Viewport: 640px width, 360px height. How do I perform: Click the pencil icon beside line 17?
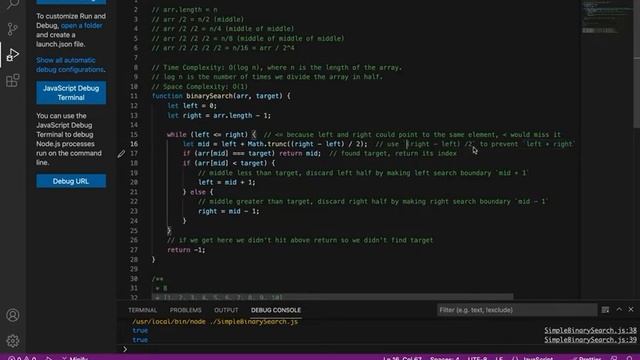tap(121, 154)
